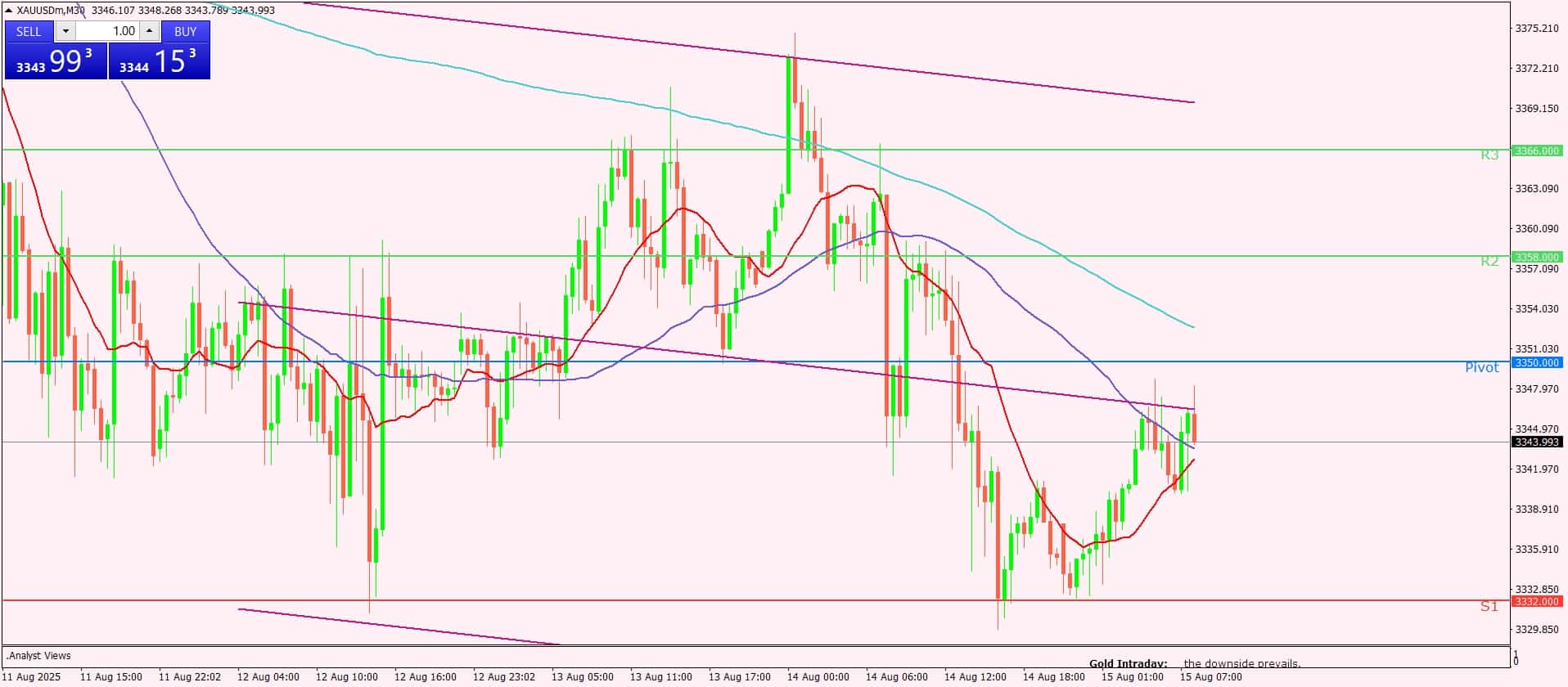Click buy price panel 3344 15

160,61
